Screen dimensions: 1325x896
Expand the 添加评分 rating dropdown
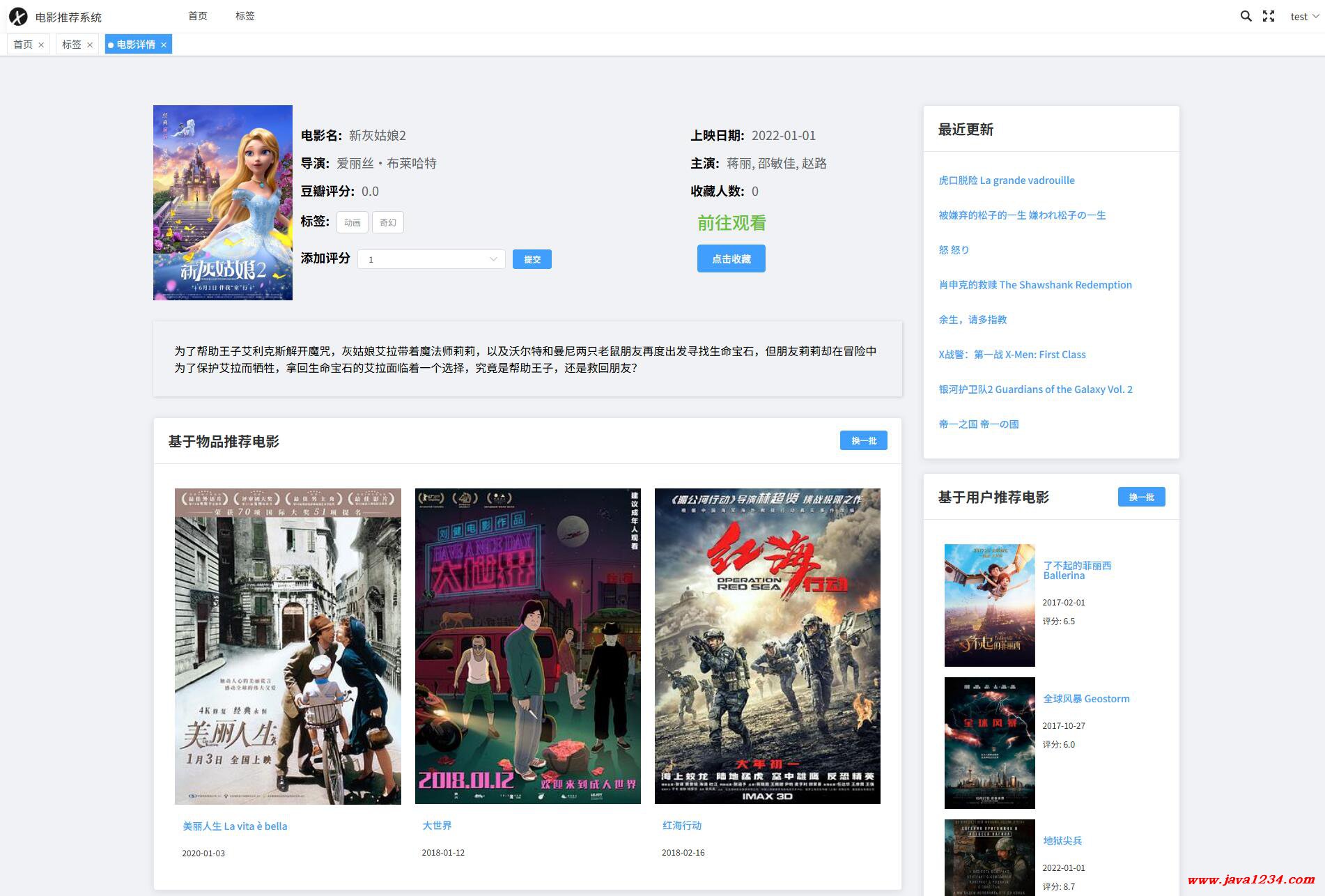tap(431, 259)
